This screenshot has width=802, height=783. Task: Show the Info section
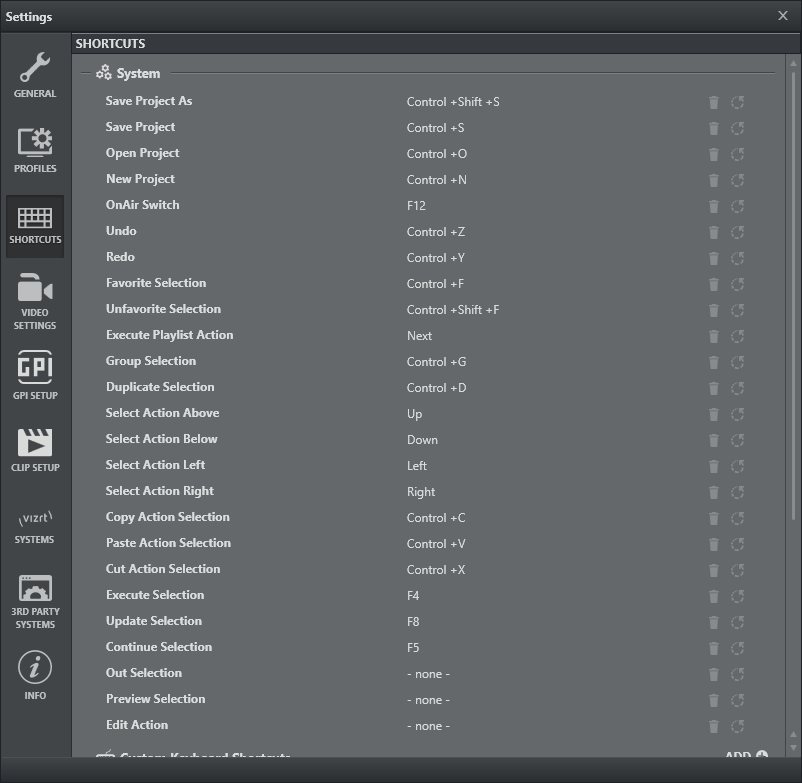[35, 675]
